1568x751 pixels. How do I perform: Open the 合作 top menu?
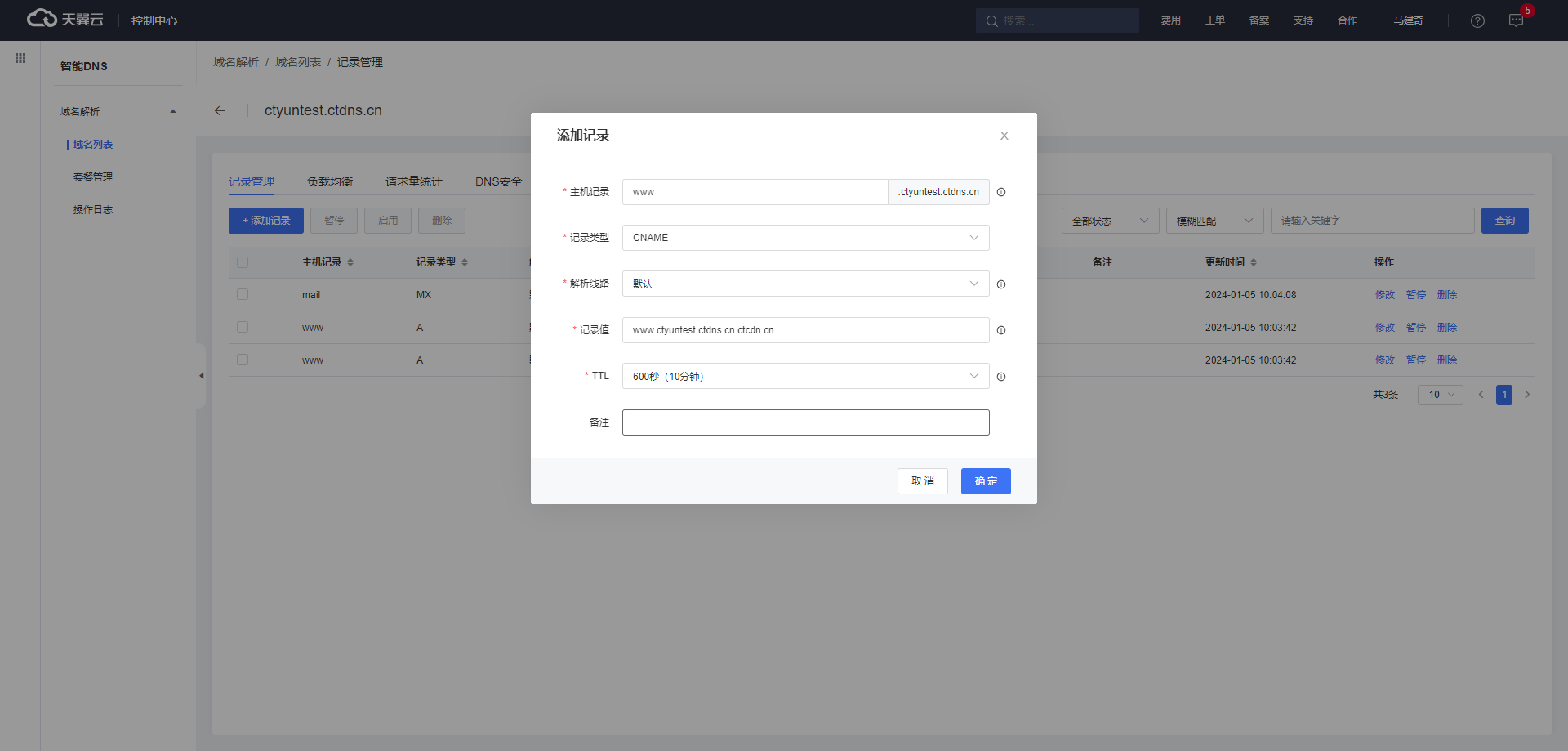coord(1347,20)
